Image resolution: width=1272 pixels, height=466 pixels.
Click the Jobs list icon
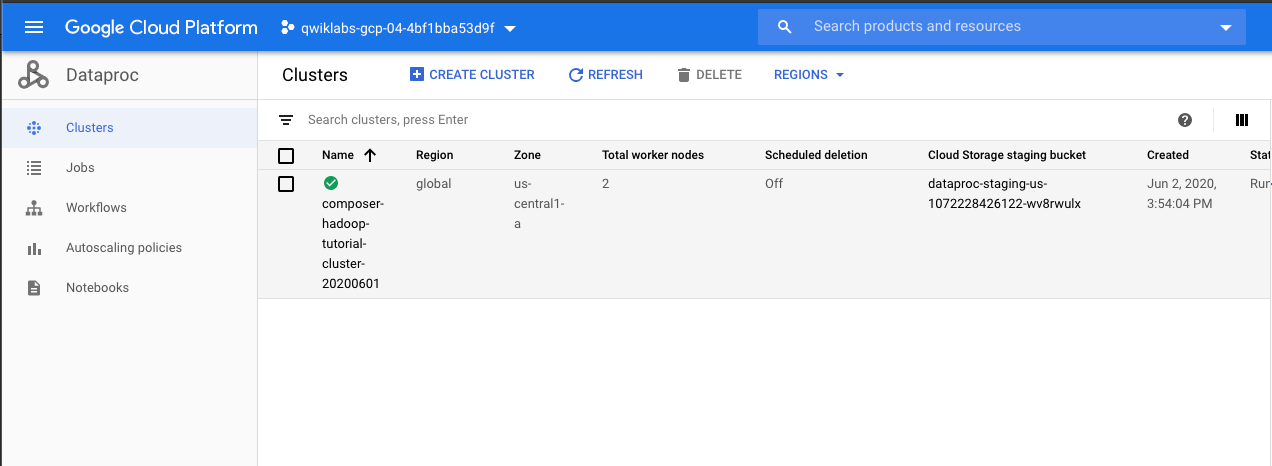[34, 168]
